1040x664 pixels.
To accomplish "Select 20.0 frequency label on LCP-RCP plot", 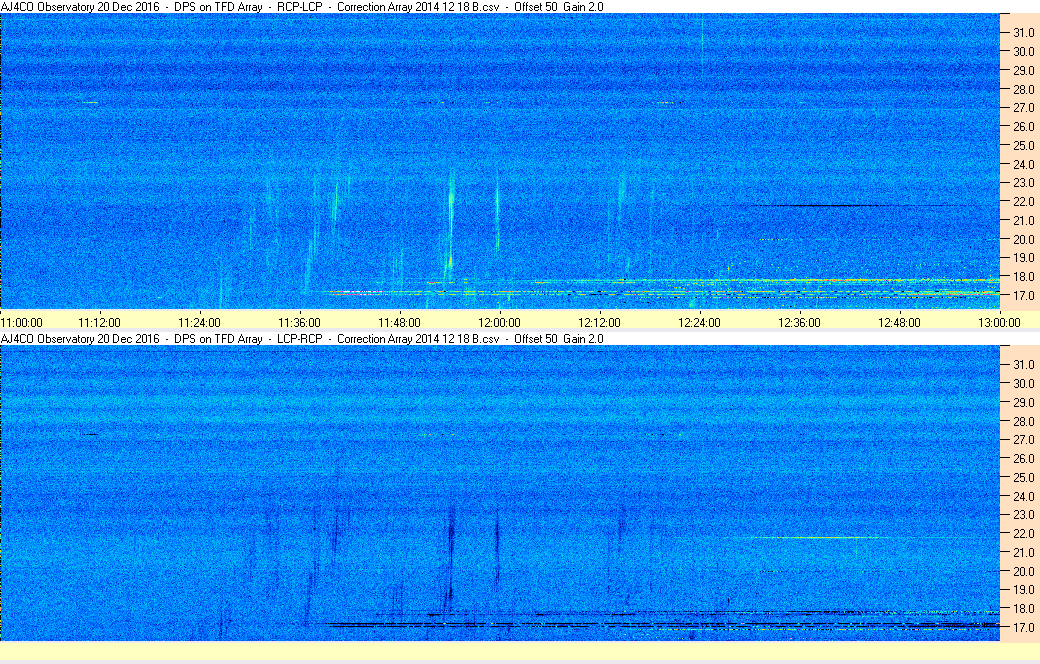I will pyautogui.click(x=1023, y=570).
